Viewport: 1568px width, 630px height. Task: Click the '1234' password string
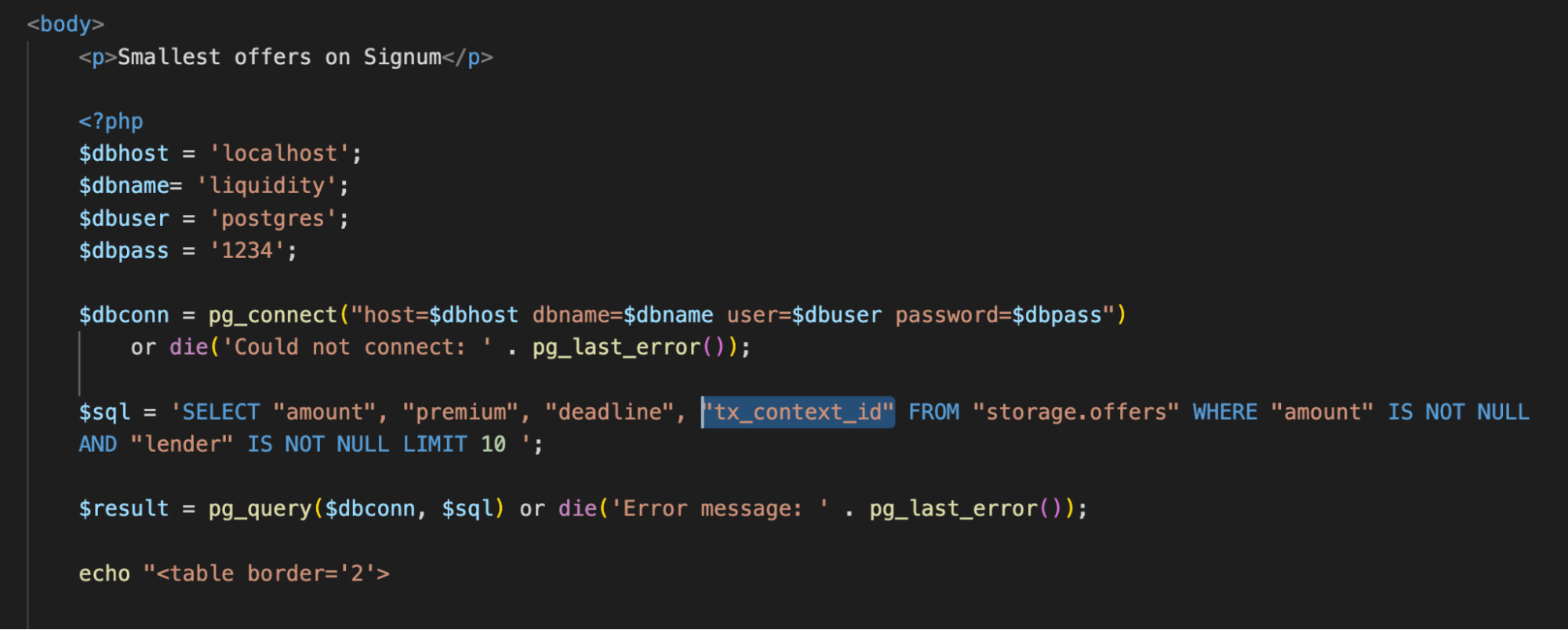[x=247, y=251]
